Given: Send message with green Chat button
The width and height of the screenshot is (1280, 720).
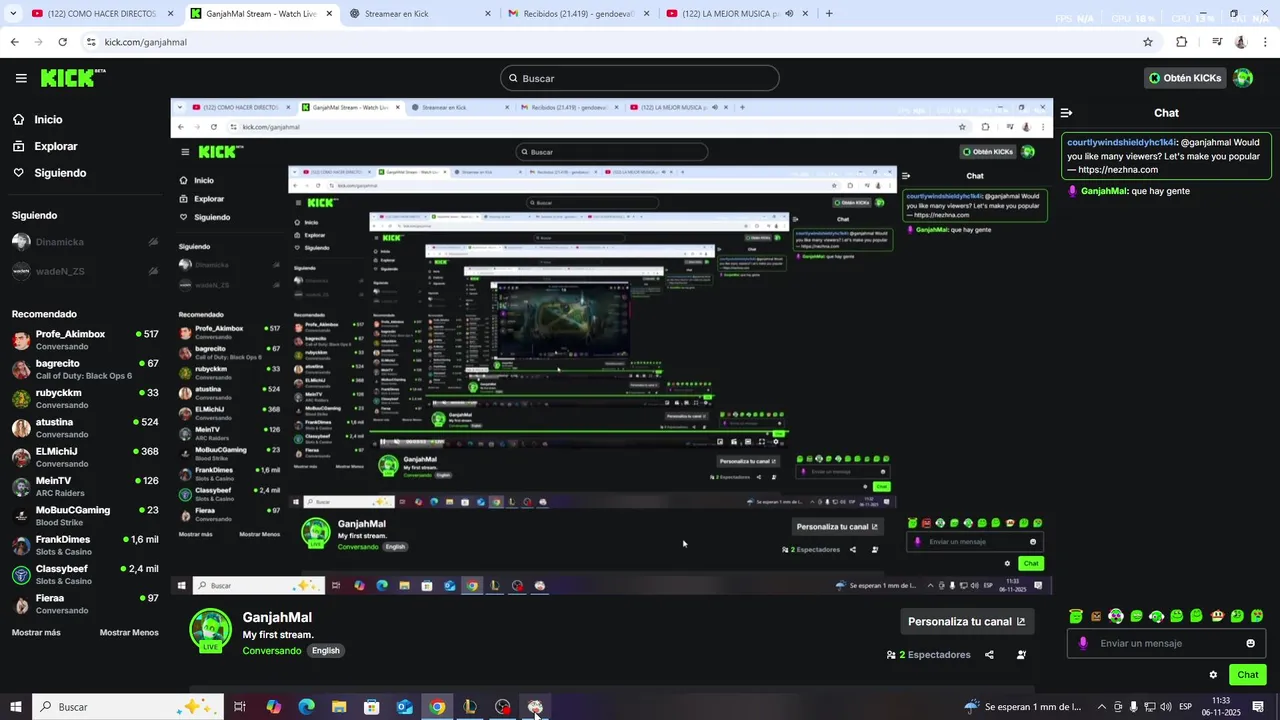Looking at the screenshot, I should click(1248, 675).
